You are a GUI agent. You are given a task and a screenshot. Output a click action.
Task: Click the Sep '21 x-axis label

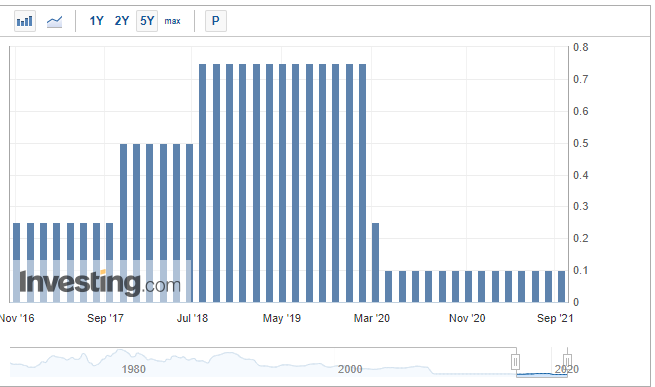[555, 318]
